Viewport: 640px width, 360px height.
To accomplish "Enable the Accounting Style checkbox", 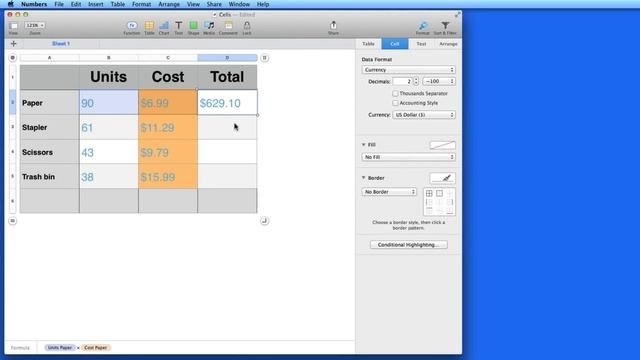I will pos(395,103).
